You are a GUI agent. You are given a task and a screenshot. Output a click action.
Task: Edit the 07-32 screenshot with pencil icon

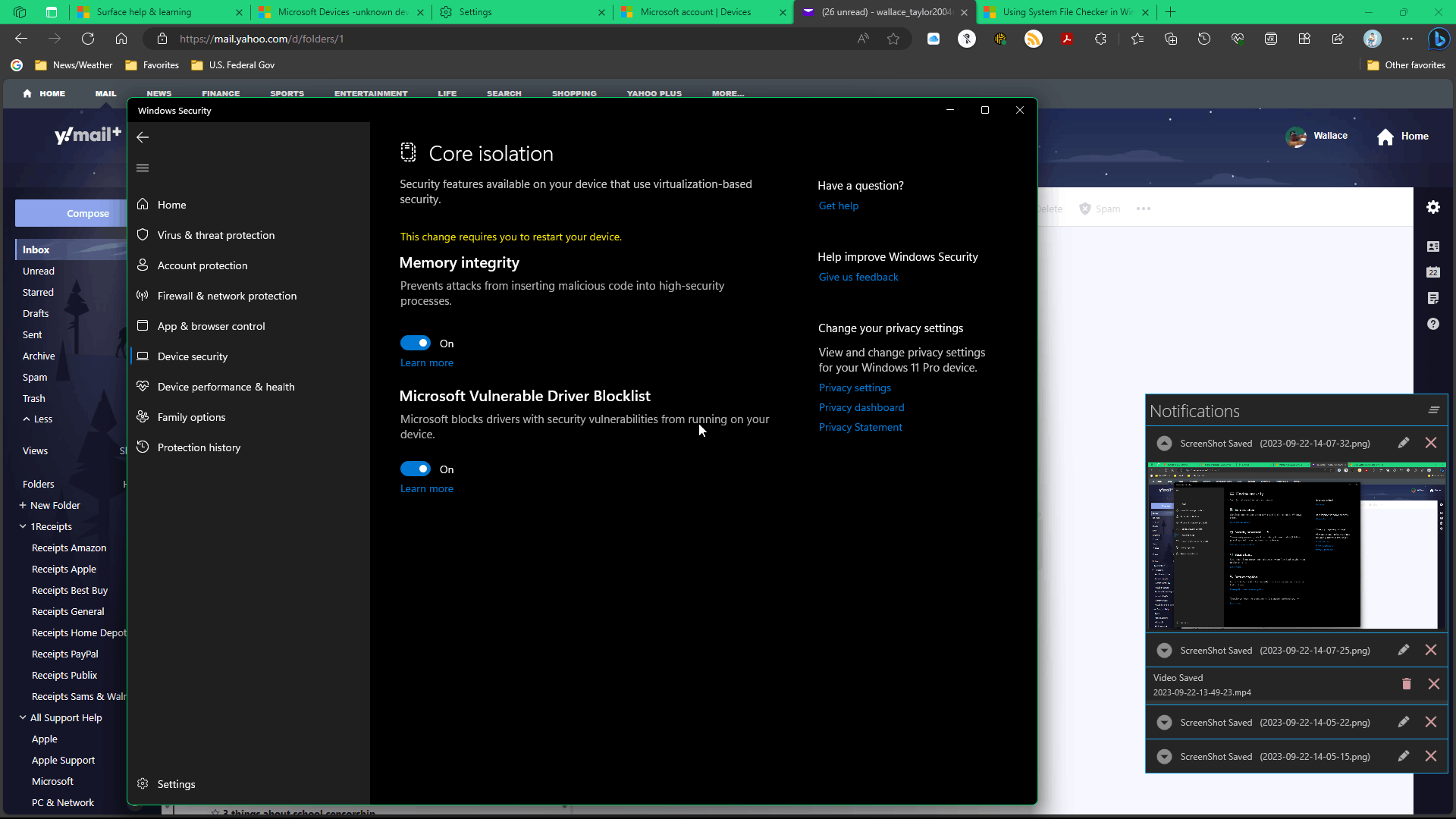coord(1404,443)
